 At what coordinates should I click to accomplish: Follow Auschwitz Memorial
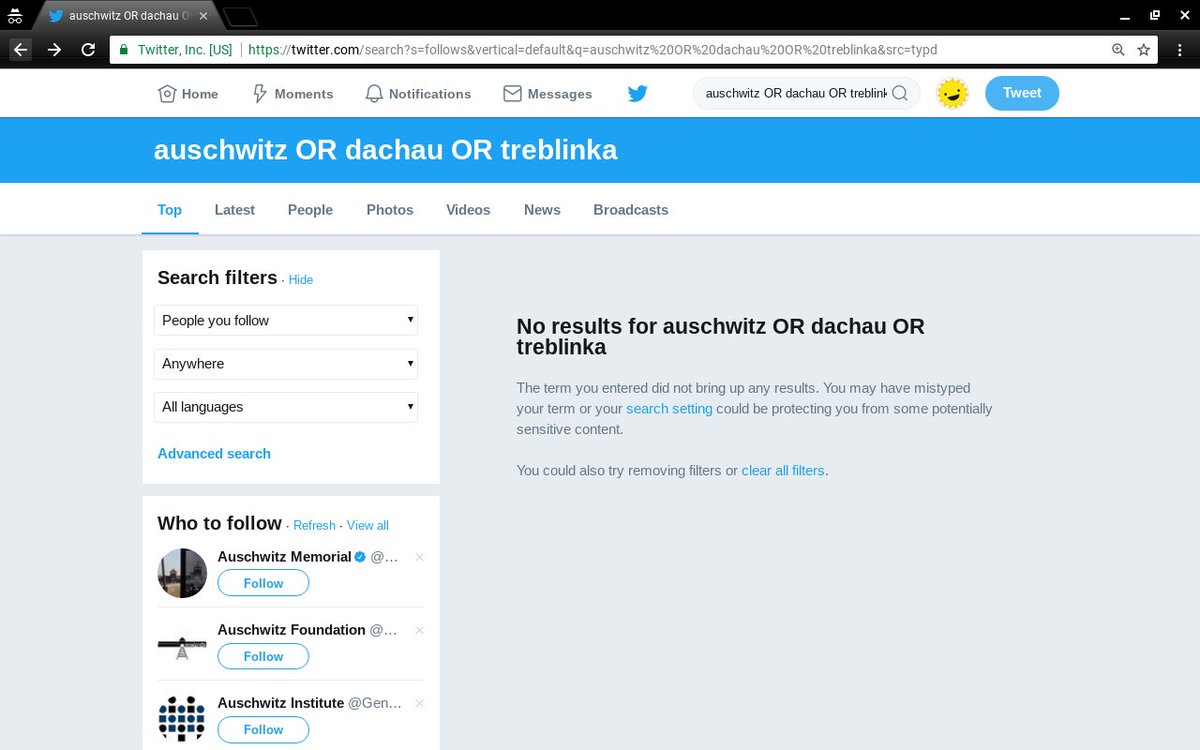tap(263, 583)
